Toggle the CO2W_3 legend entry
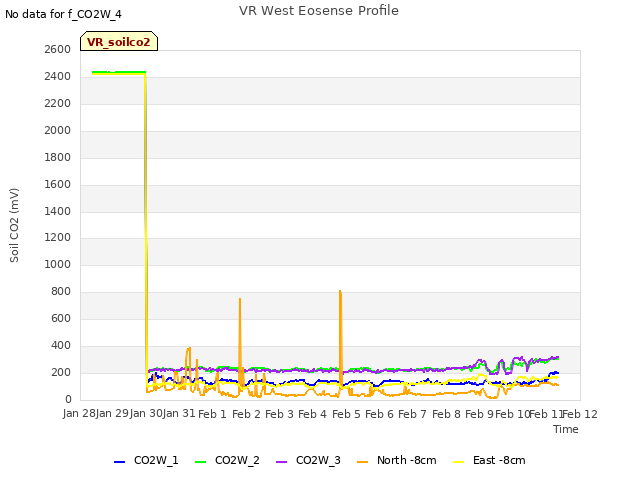The width and height of the screenshot is (640, 480). click(308, 460)
